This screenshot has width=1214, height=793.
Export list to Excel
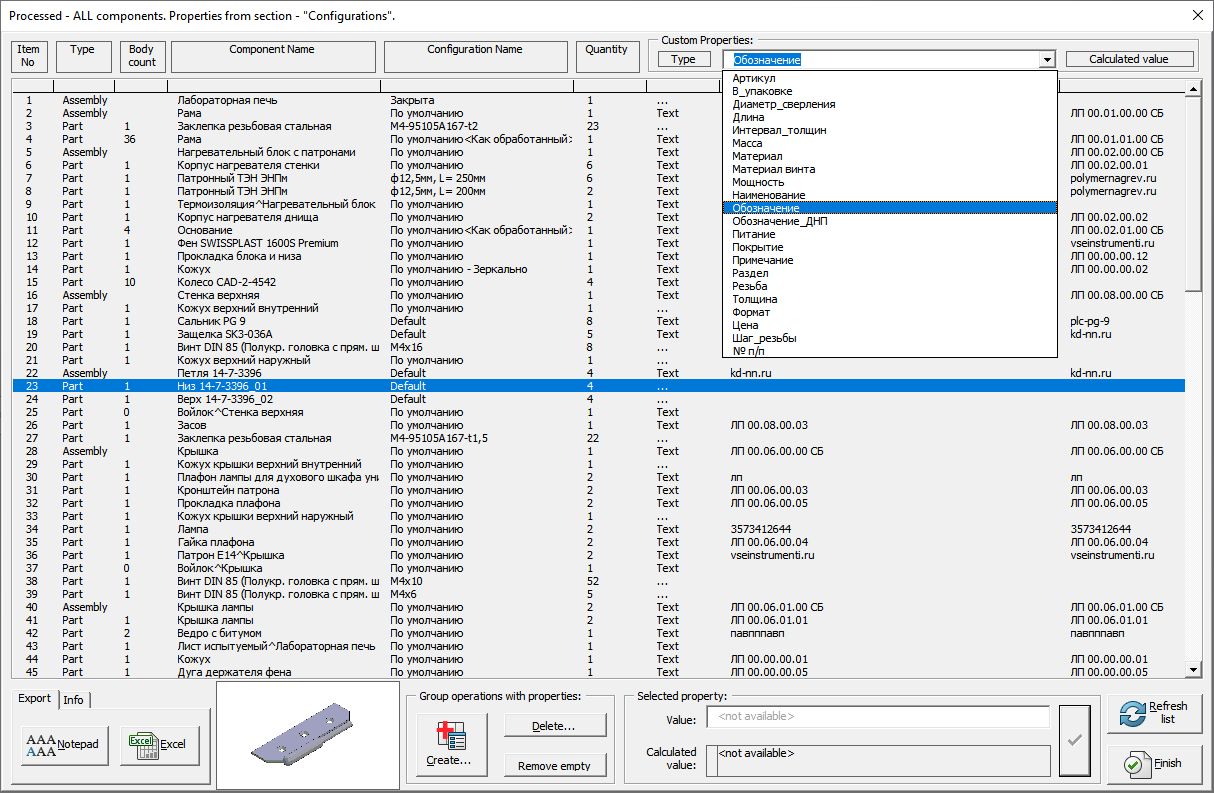click(159, 744)
